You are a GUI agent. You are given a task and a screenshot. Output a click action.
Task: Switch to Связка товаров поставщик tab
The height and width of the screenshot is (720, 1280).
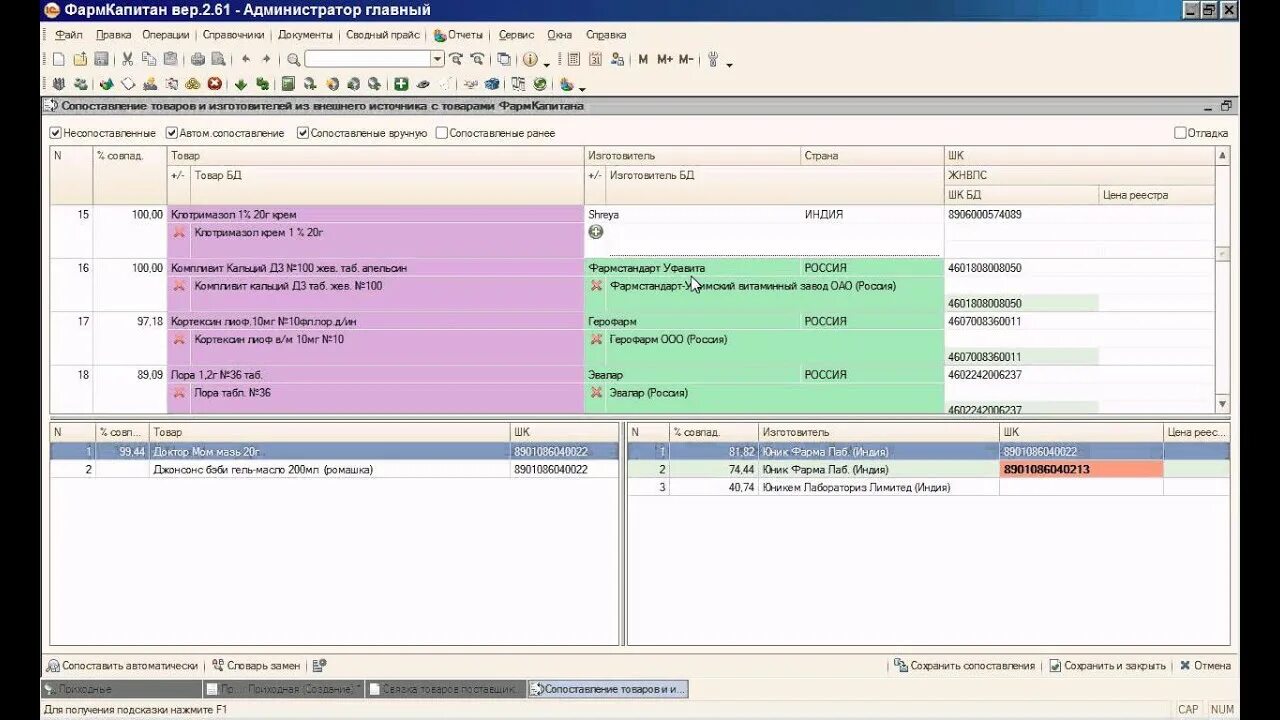click(444, 689)
